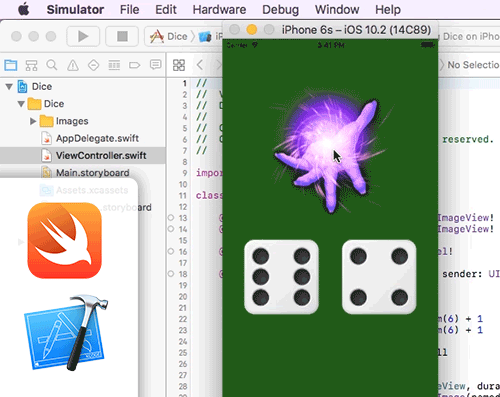
Task: Click the word 'reserved.' in code
Action: (468, 139)
